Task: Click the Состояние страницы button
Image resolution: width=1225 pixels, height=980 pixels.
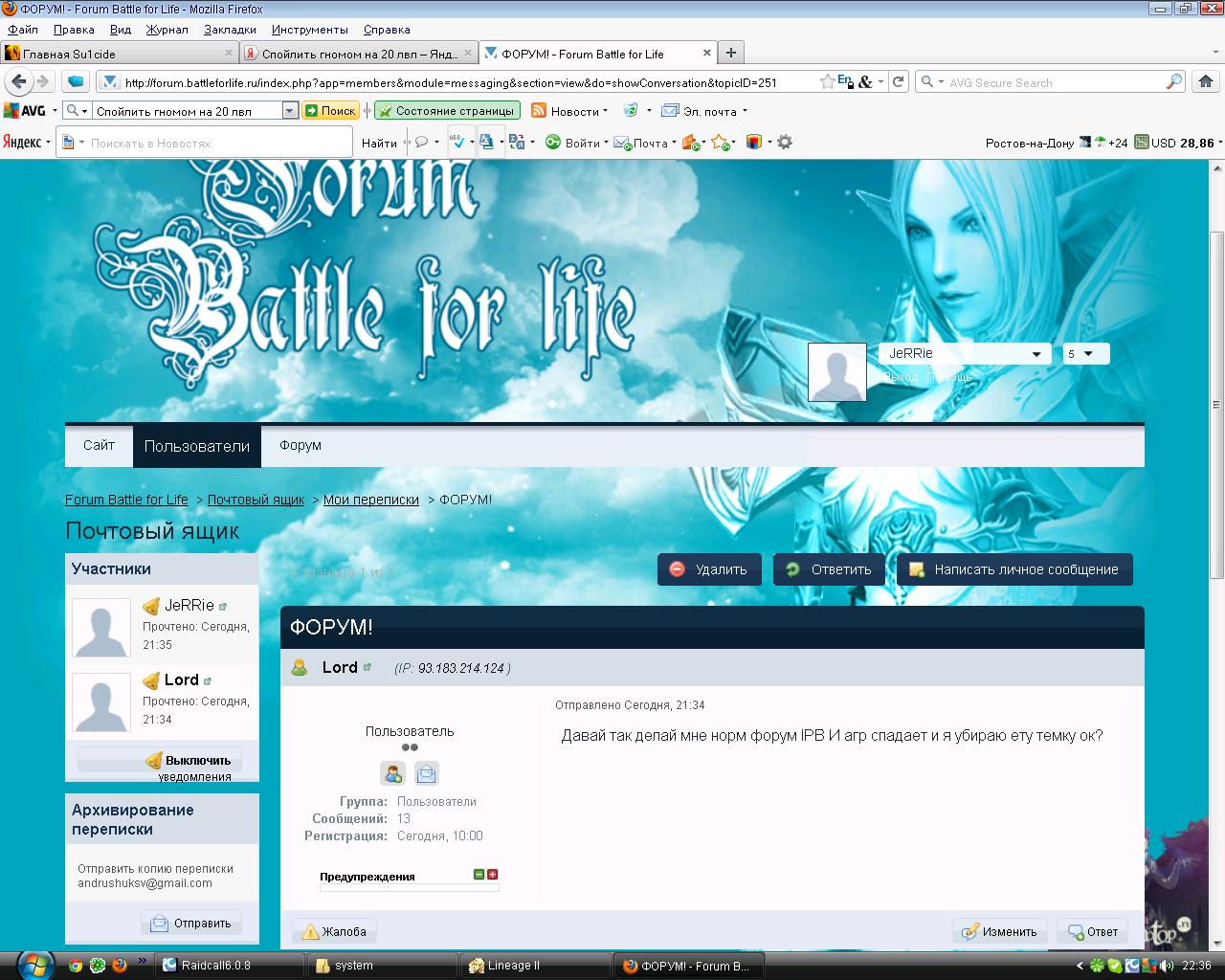Action: tap(447, 111)
